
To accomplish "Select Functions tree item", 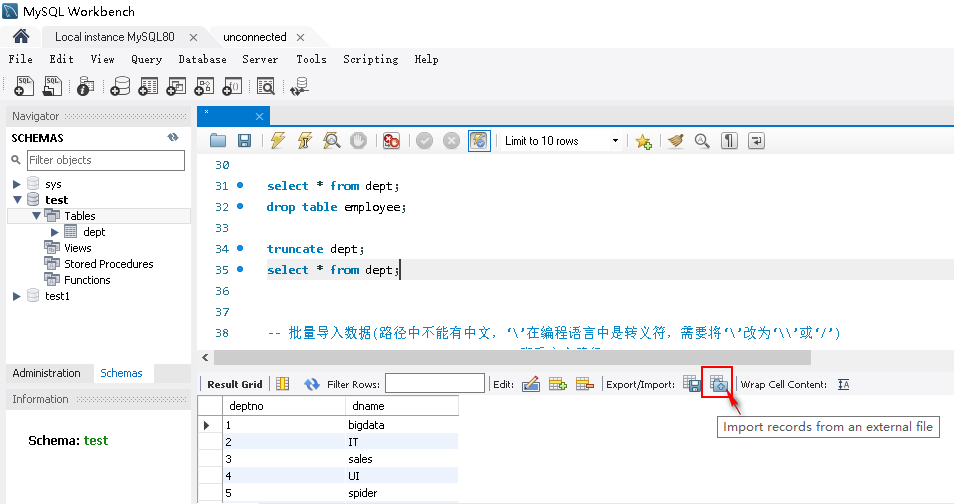I will click(87, 280).
